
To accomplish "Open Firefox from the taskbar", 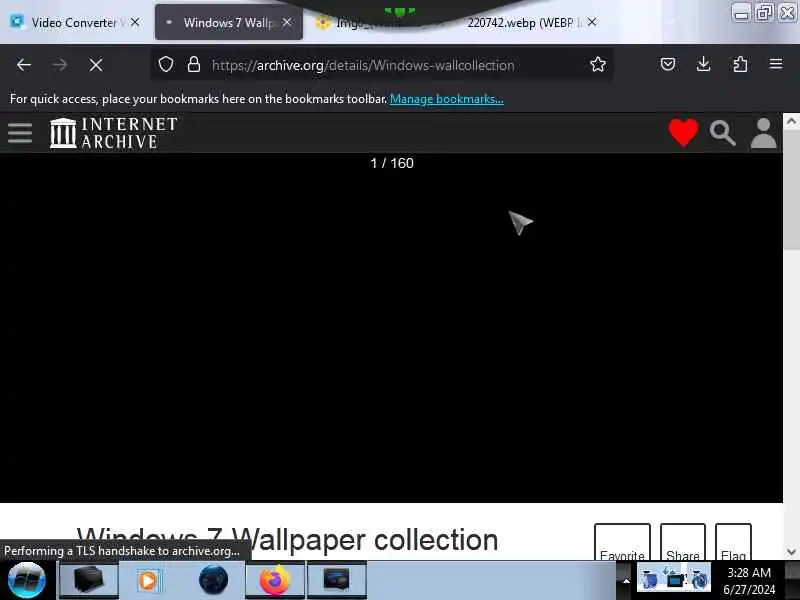I will (275, 580).
